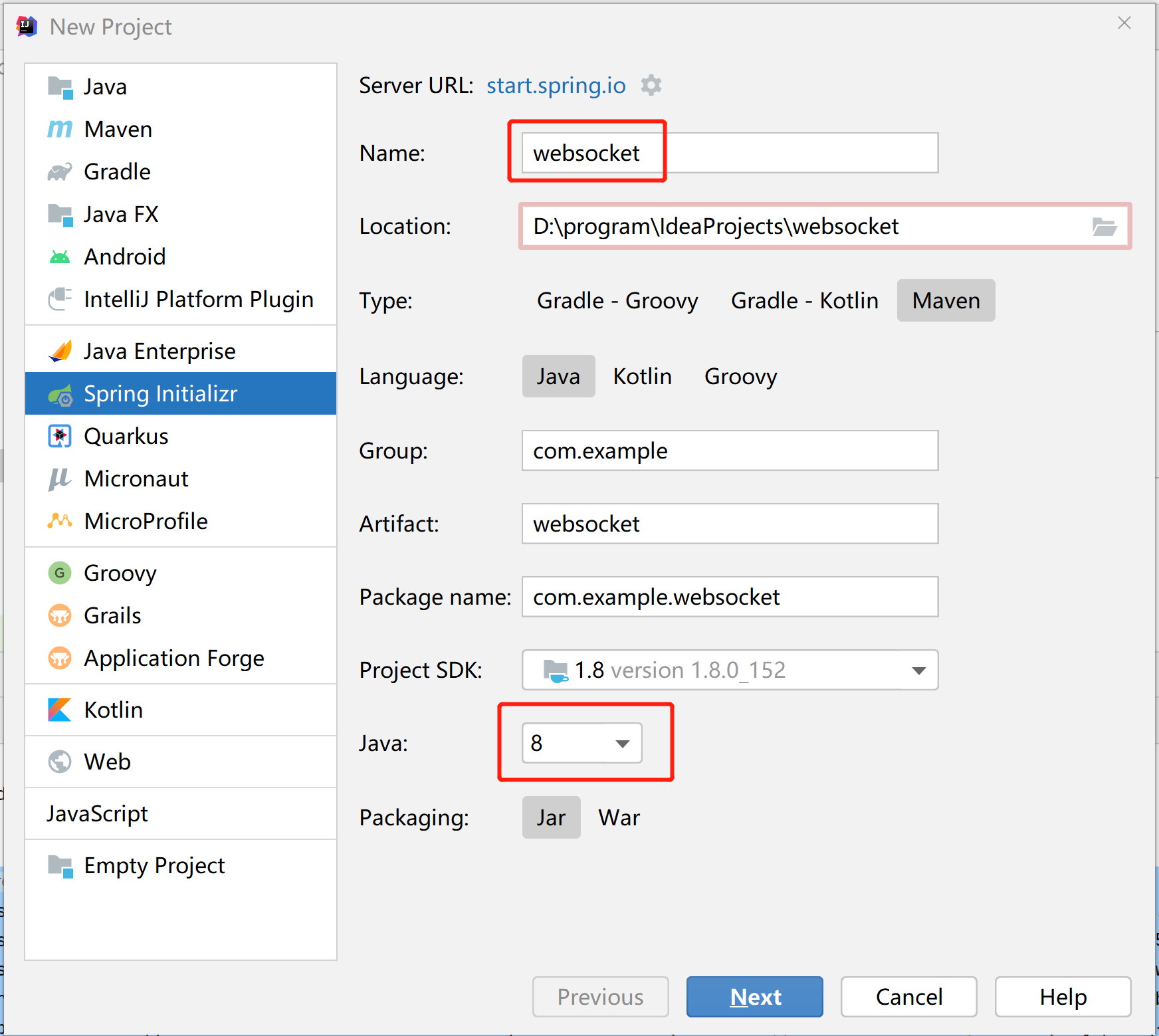Screen dimensions: 1159x1036
Task: Close the New Project dialog
Action: click(x=1124, y=23)
